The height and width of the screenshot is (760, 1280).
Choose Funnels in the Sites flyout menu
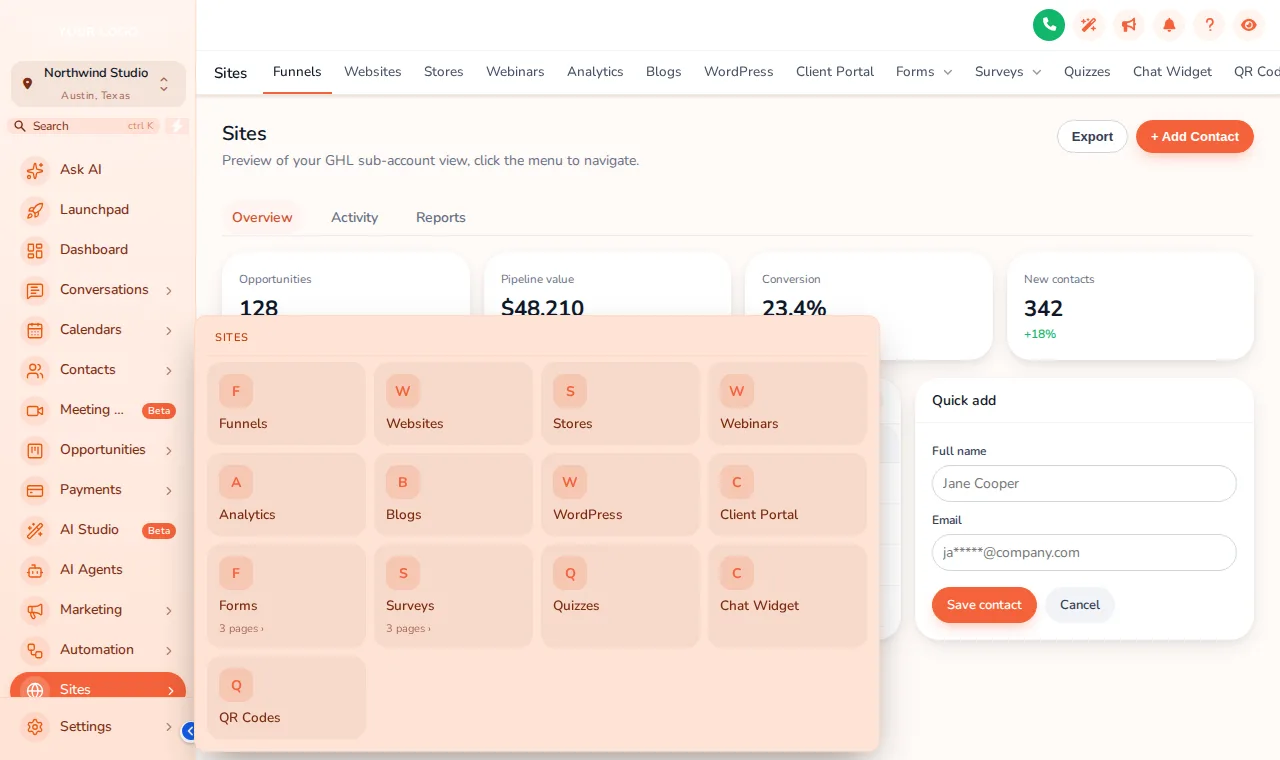tap(286, 403)
